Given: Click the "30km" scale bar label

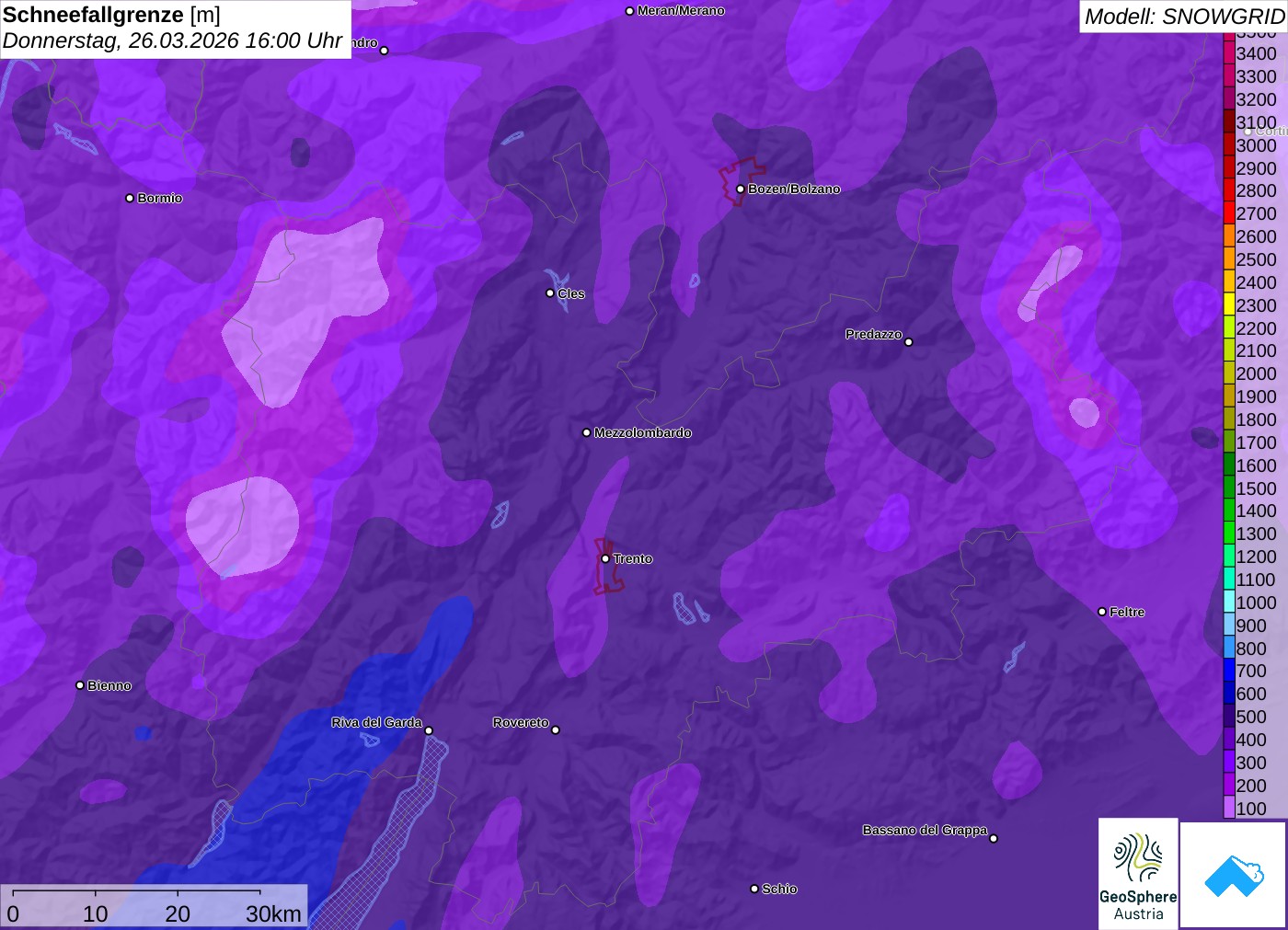Looking at the screenshot, I should 274,913.
